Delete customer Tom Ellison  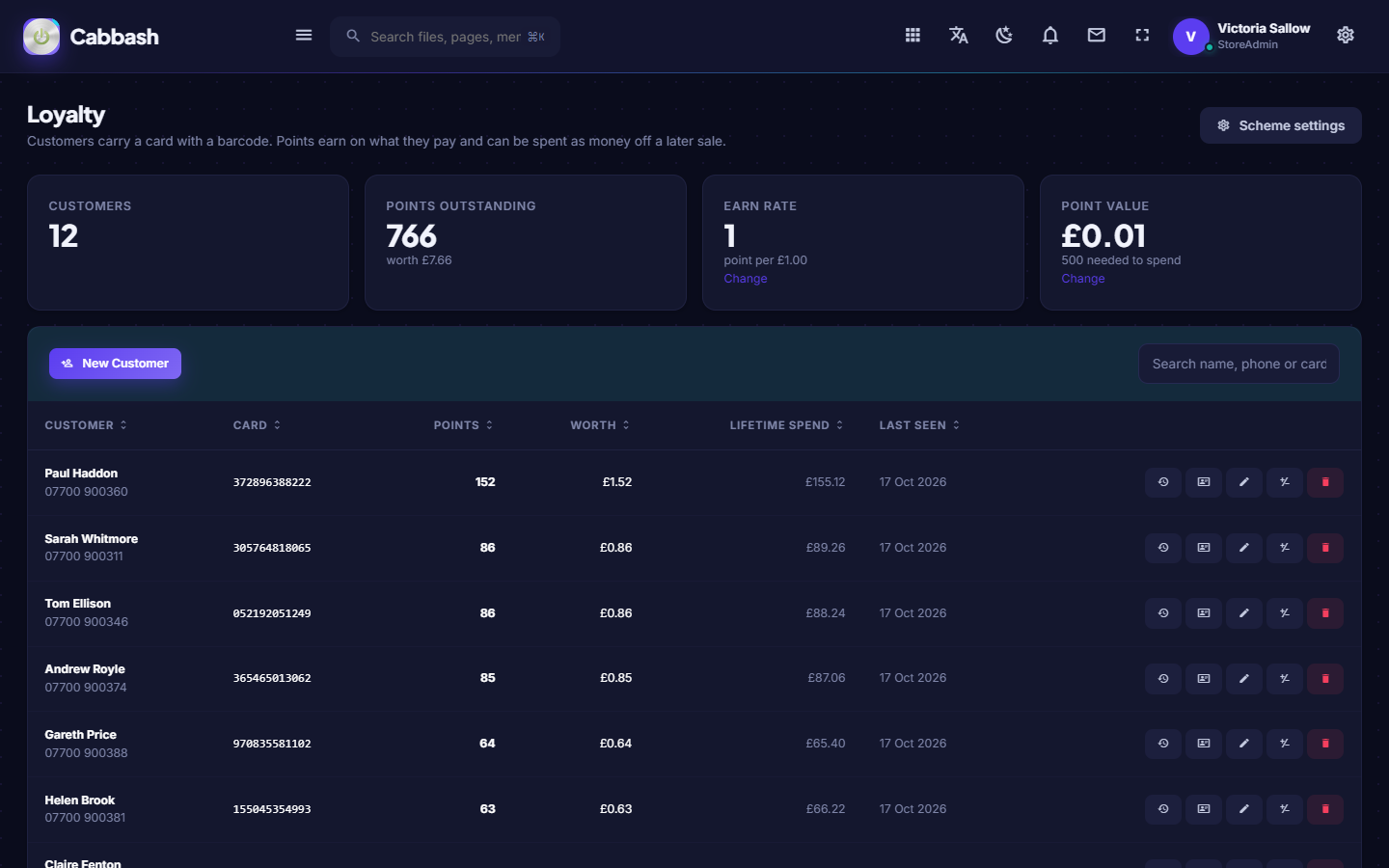(1325, 613)
